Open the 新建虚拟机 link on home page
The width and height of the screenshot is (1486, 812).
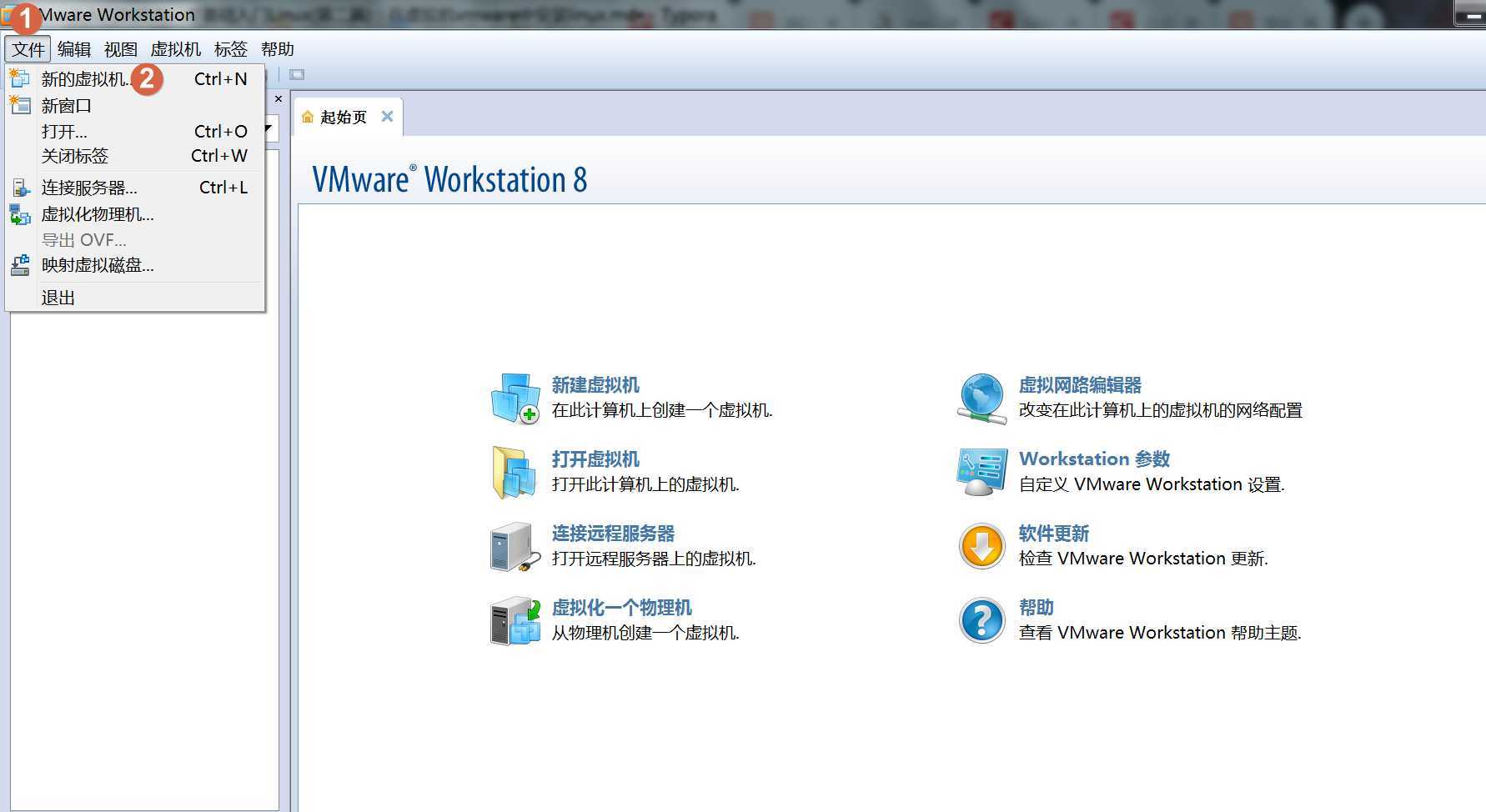(x=595, y=385)
